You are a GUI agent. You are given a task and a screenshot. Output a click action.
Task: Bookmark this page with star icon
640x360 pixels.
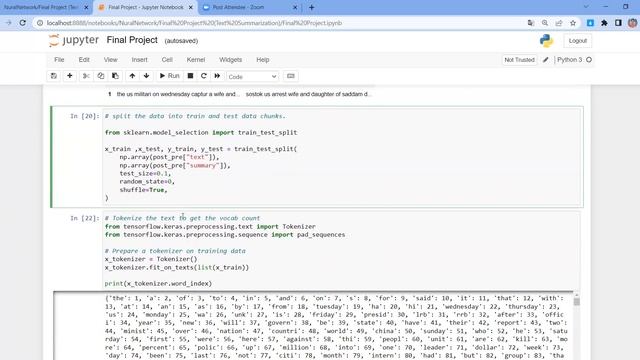coord(573,23)
